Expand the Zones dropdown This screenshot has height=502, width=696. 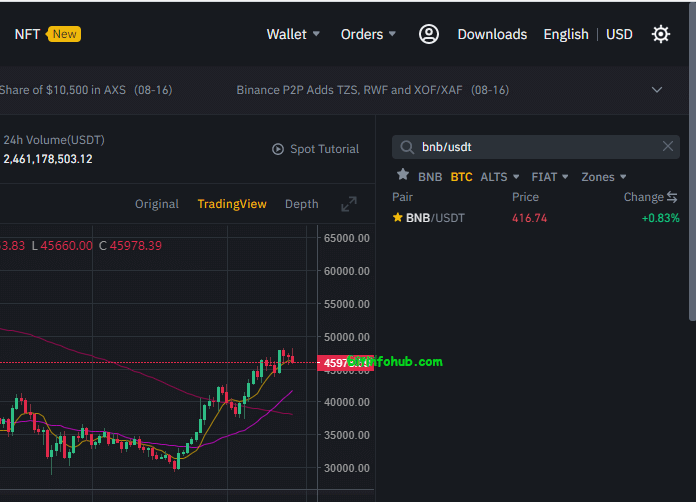[603, 177]
